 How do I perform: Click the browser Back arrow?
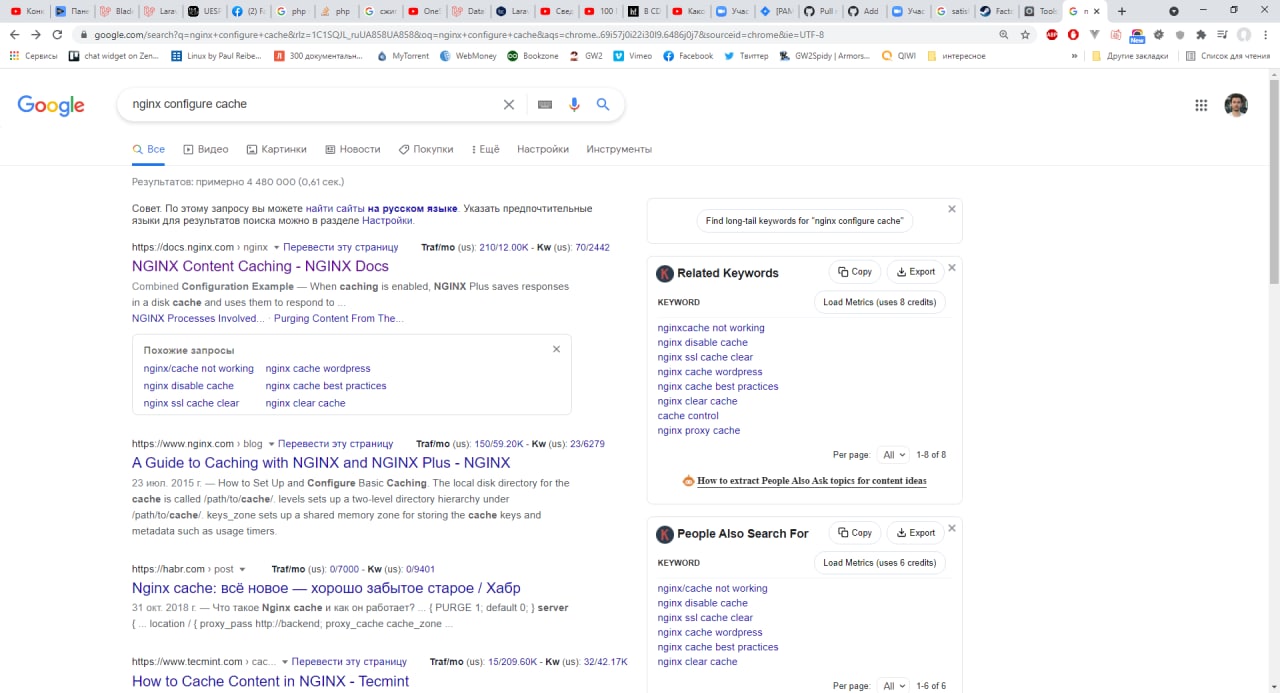click(14, 34)
